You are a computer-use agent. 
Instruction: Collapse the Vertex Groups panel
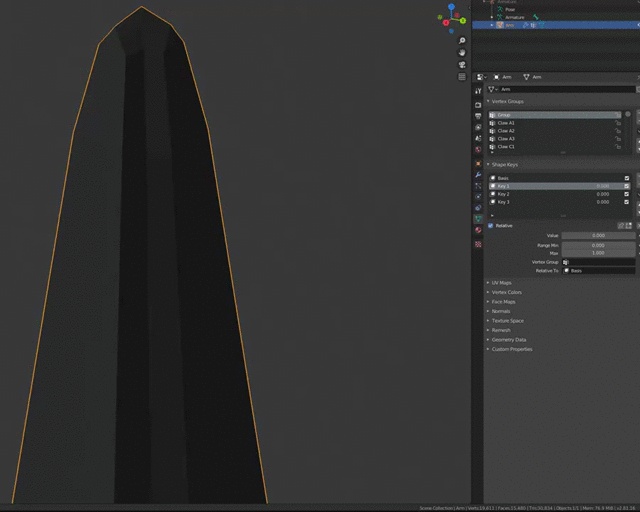click(x=488, y=101)
